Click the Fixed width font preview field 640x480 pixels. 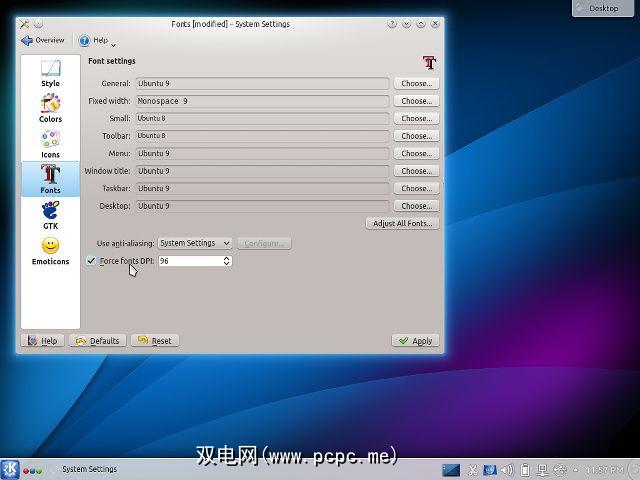click(x=262, y=101)
